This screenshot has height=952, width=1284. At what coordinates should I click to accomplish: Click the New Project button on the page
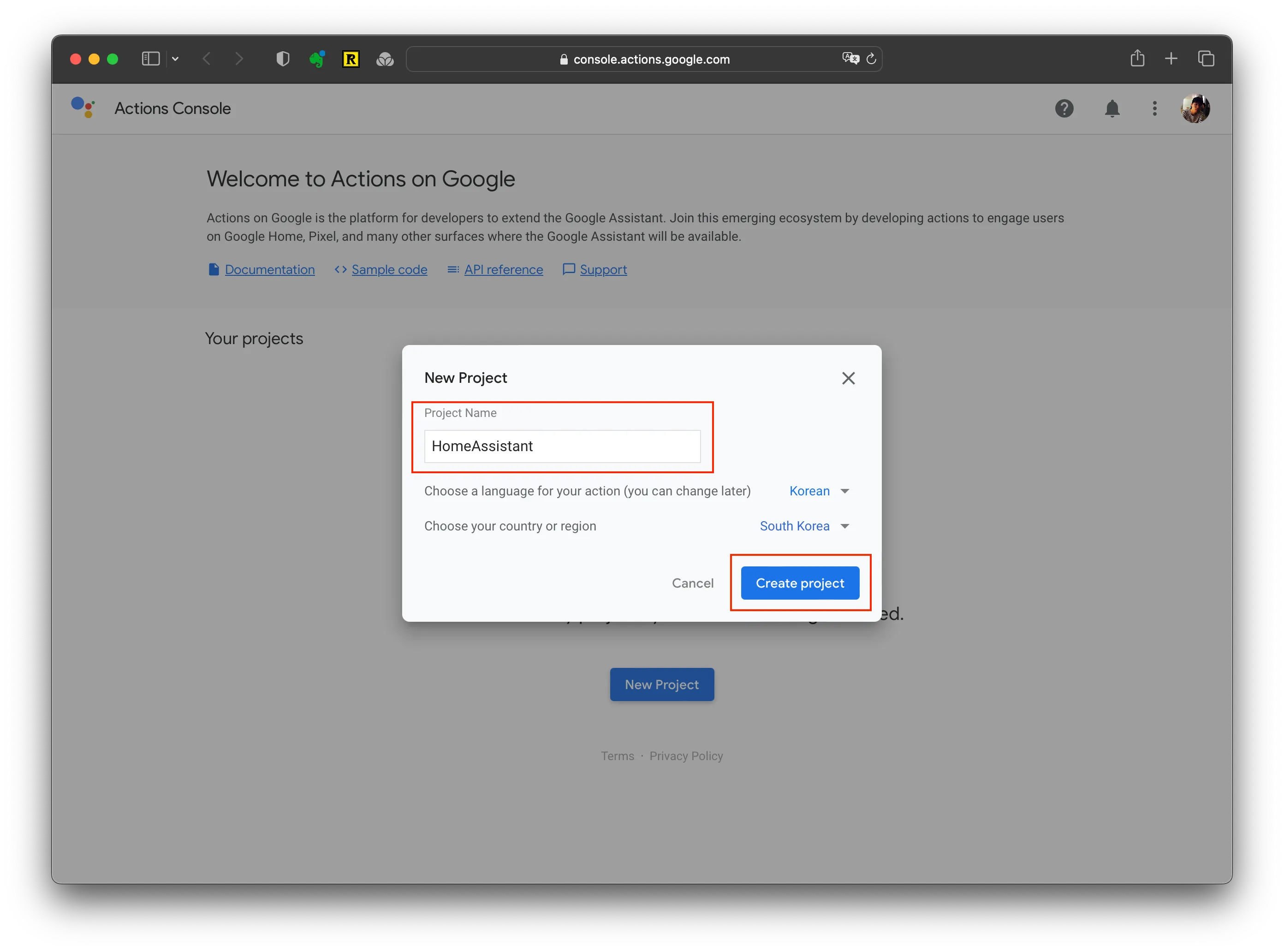(x=661, y=684)
